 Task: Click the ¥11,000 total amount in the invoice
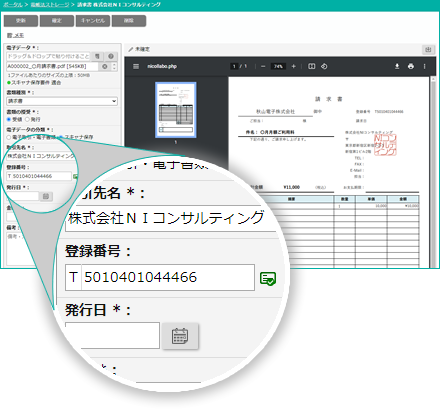(x=292, y=187)
